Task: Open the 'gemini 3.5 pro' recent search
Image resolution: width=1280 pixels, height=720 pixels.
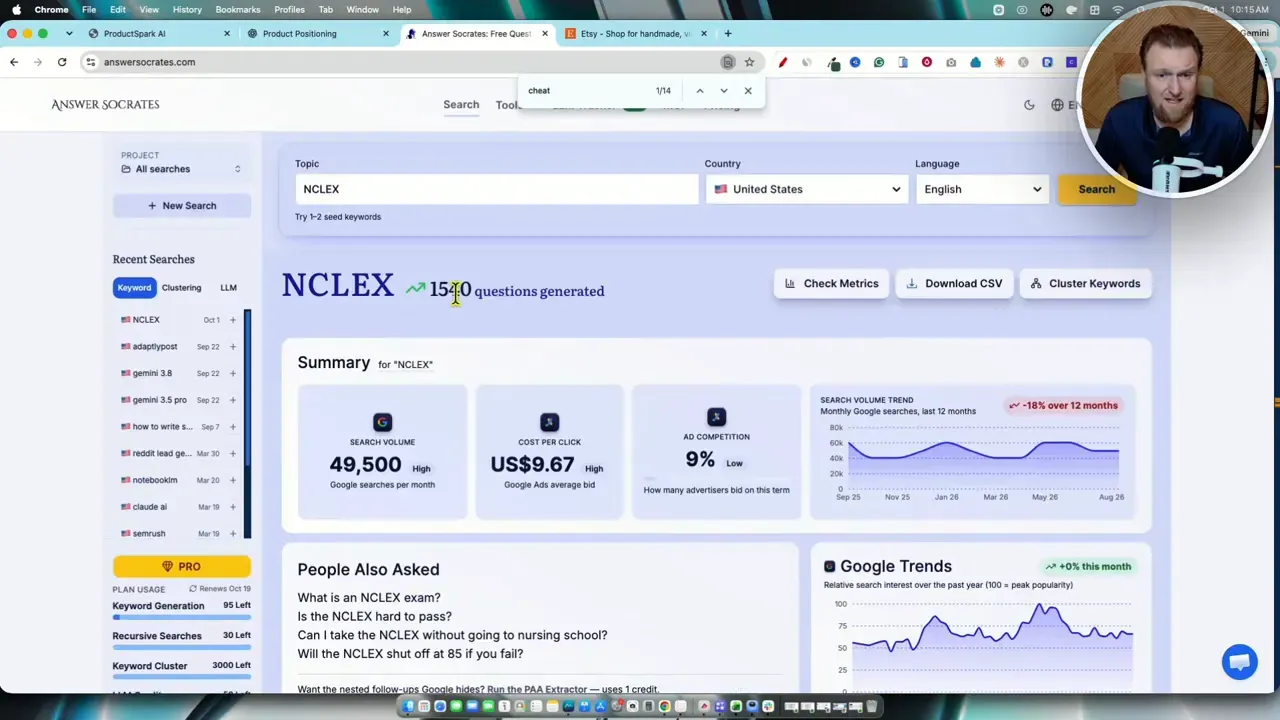Action: [x=160, y=400]
